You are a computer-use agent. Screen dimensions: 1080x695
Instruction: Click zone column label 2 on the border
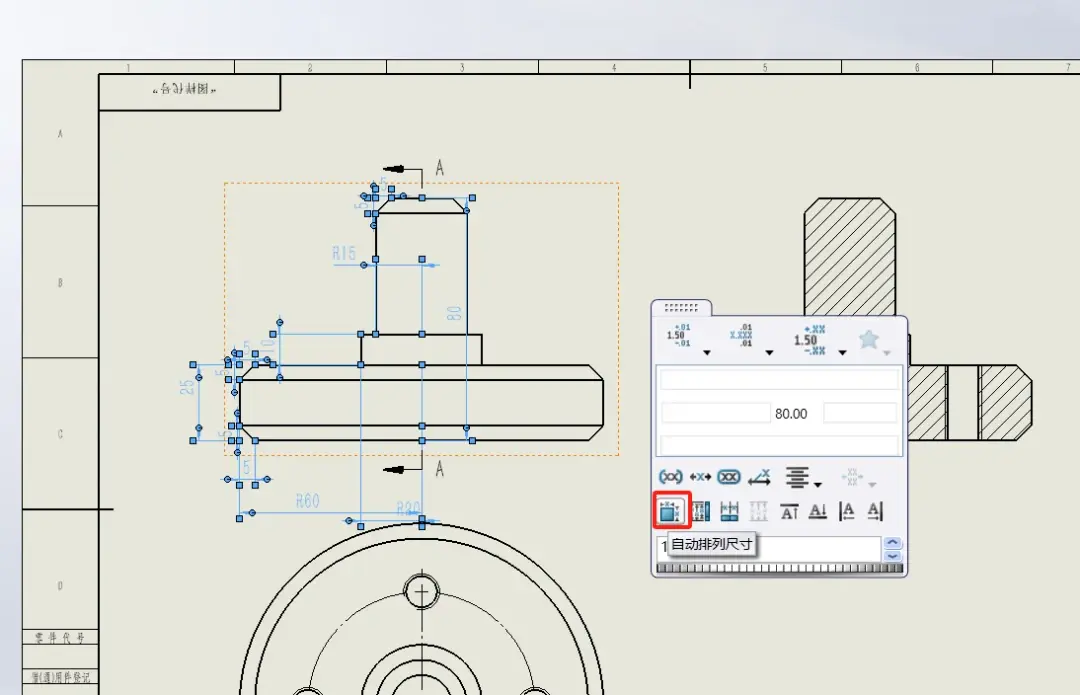click(310, 68)
